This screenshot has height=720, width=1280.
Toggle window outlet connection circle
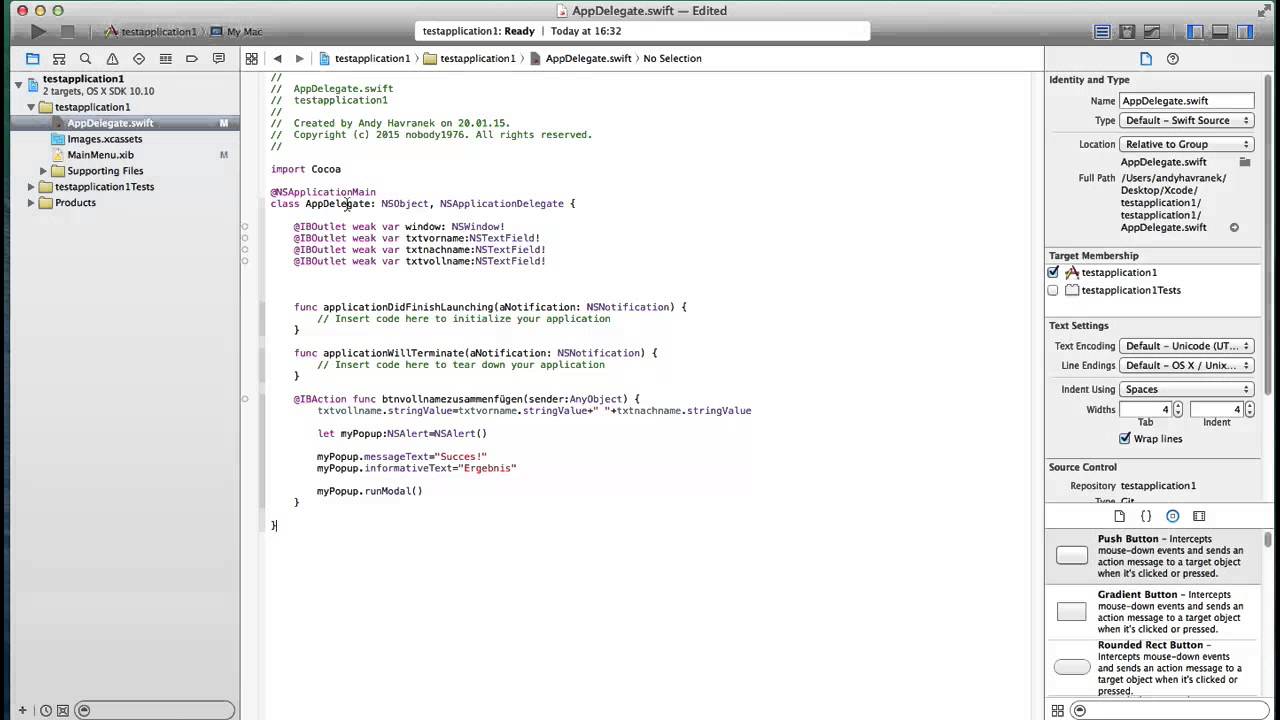[x=245, y=227]
